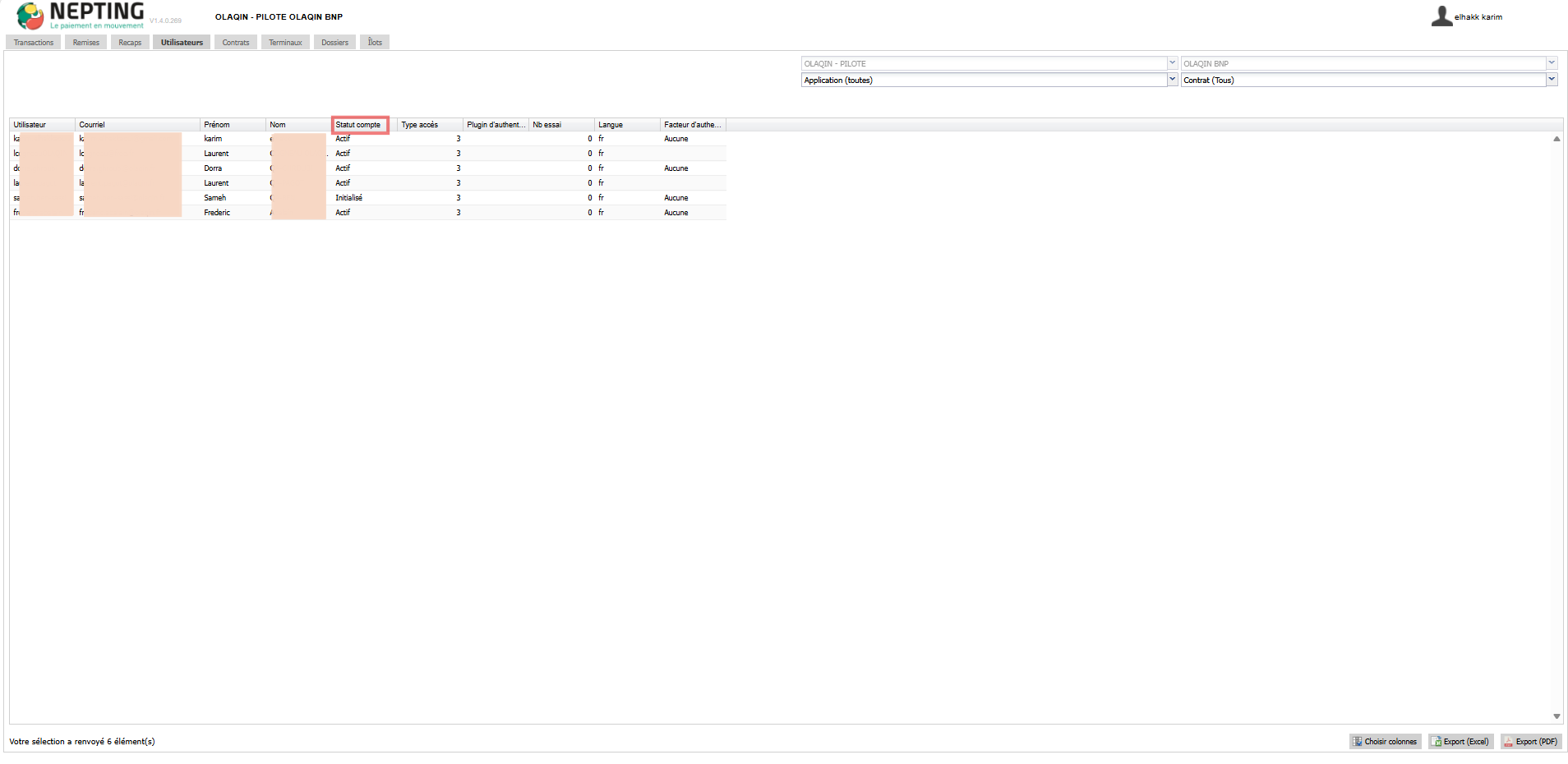The height and width of the screenshot is (764, 1568).
Task: Select the row with prénom Frederic
Action: [x=368, y=213]
